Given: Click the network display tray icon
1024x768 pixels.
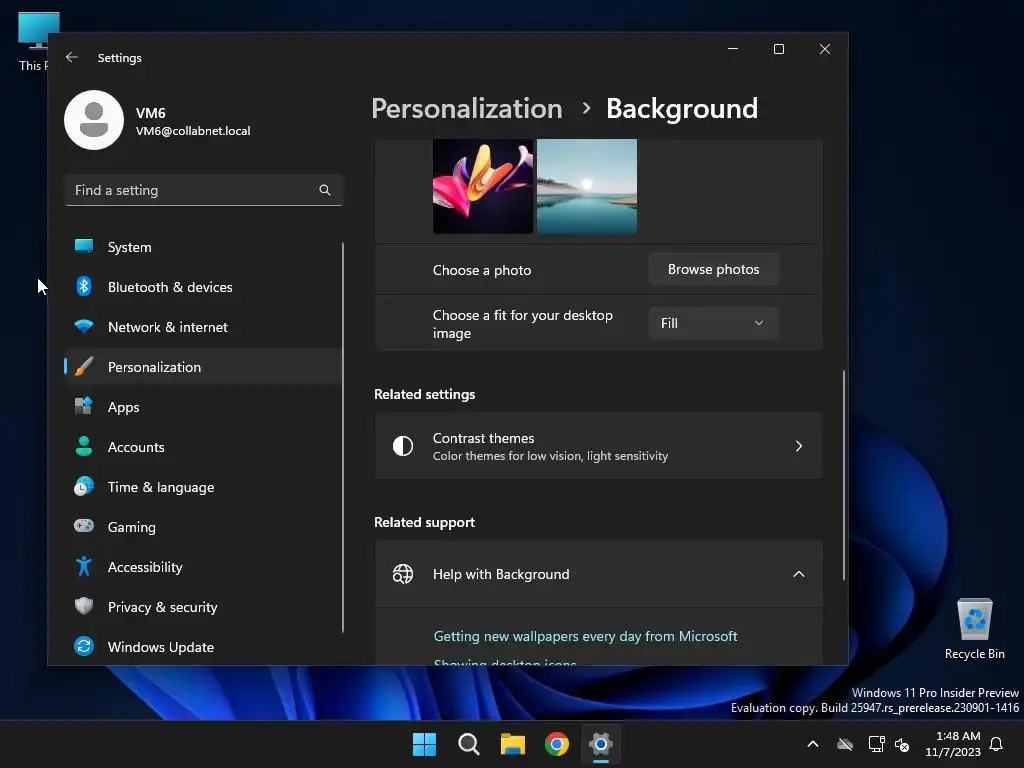Looking at the screenshot, I should [876, 744].
